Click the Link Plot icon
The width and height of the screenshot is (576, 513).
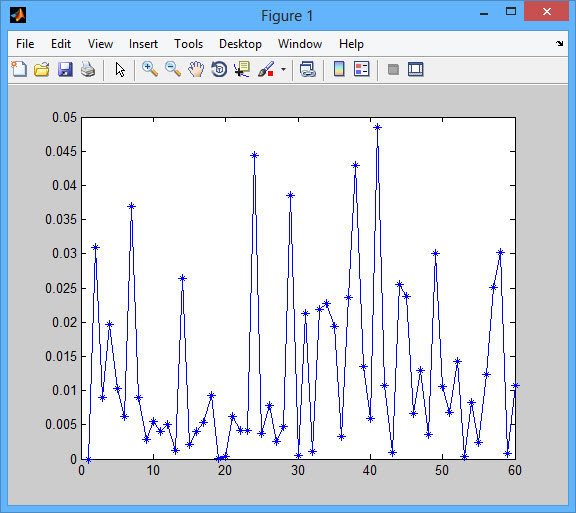coord(308,69)
